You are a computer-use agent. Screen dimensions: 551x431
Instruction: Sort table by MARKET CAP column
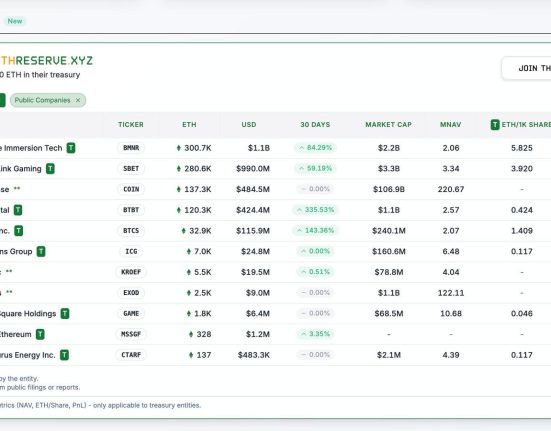click(388, 125)
